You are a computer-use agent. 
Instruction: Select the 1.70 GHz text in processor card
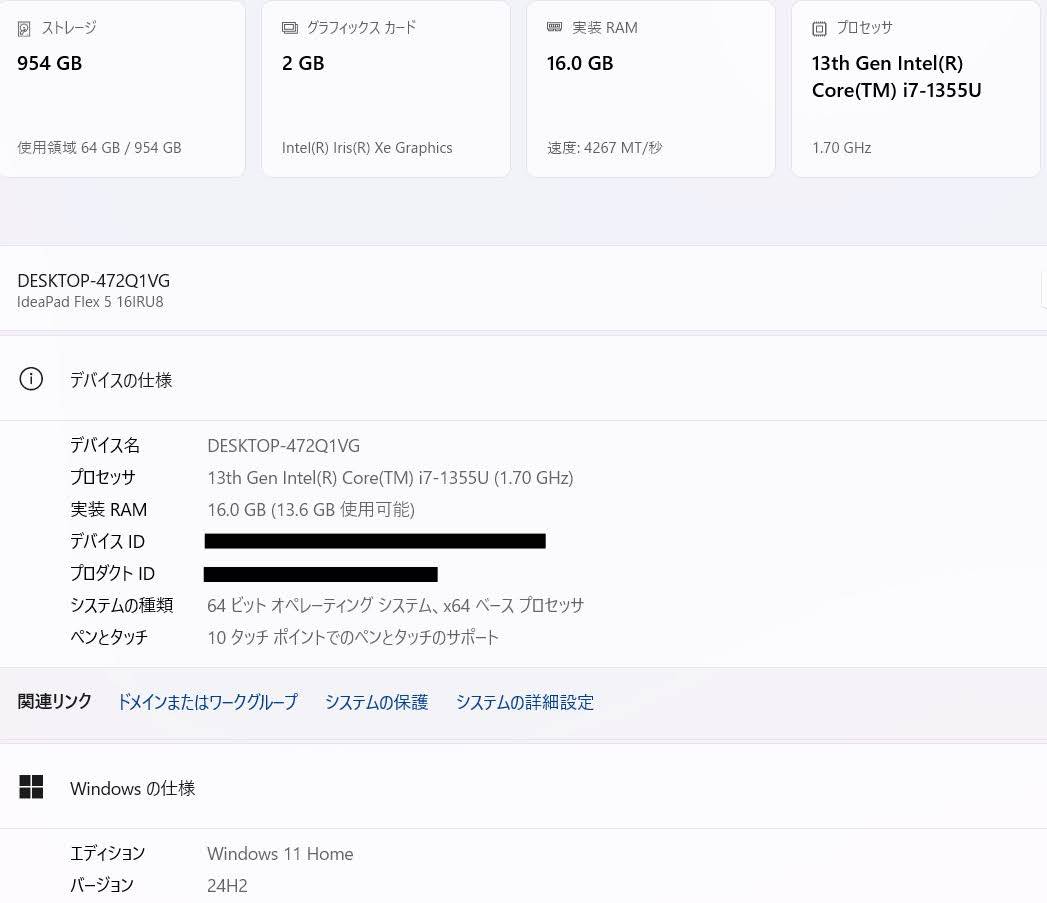tap(841, 148)
